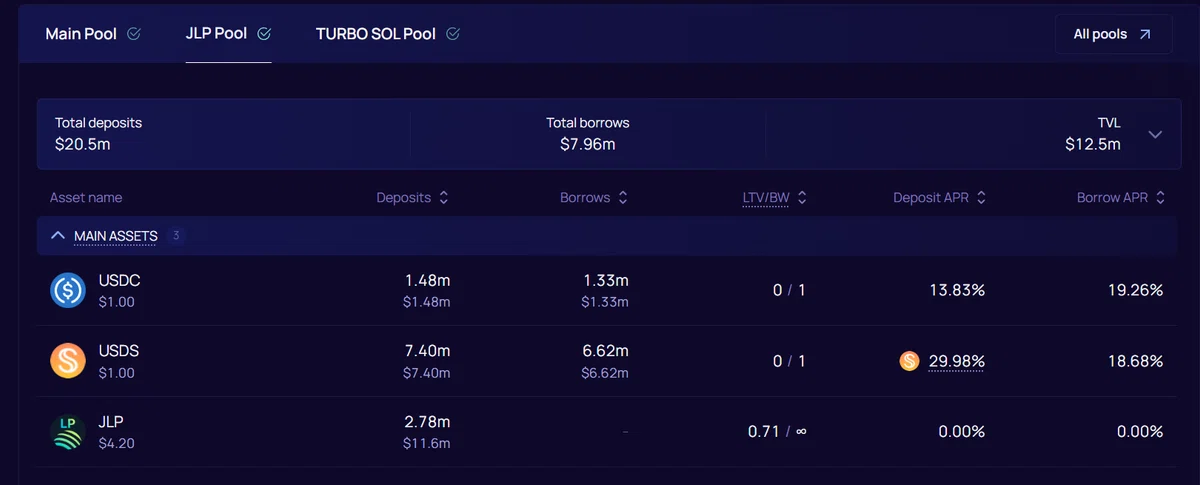The height and width of the screenshot is (485, 1200).
Task: Click USDC deposit APR 13.83%
Action: click(957, 290)
